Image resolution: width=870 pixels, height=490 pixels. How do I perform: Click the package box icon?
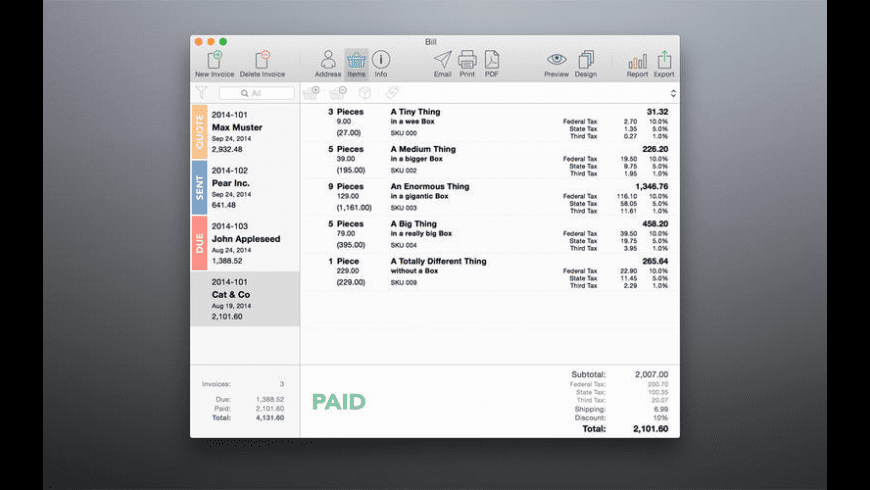(365, 93)
